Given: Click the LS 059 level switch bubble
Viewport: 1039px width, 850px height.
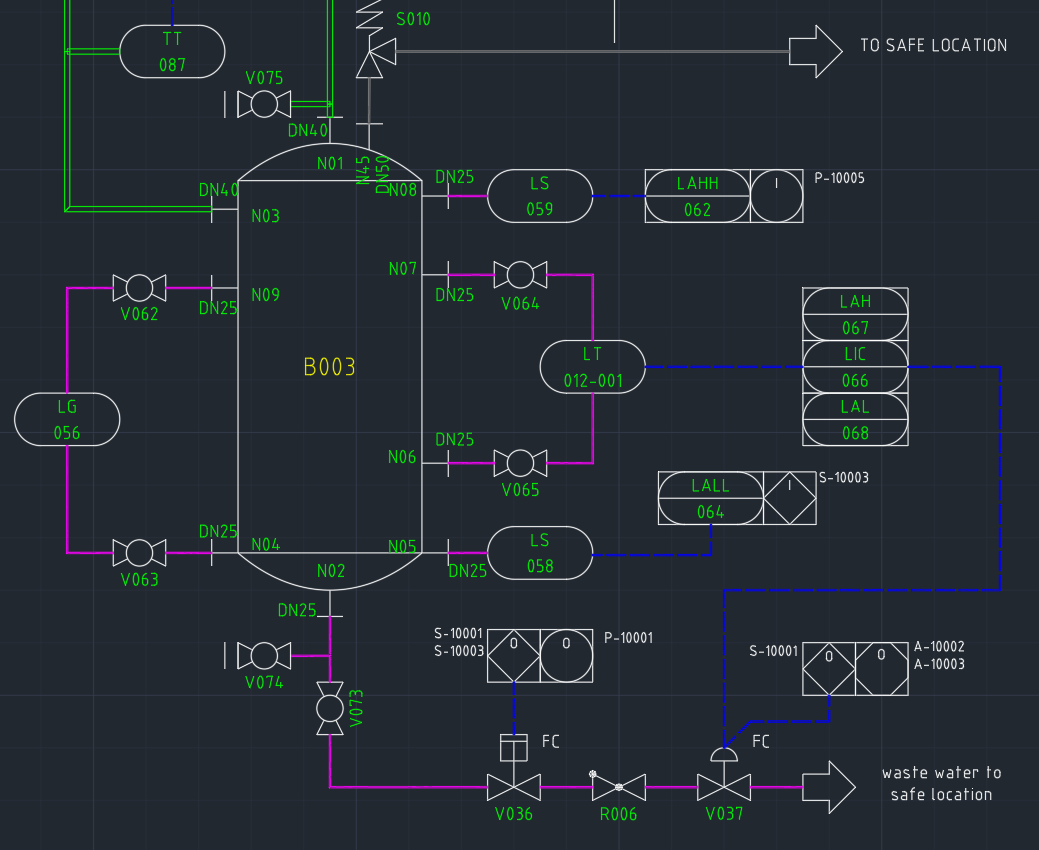Looking at the screenshot, I should (x=540, y=196).
